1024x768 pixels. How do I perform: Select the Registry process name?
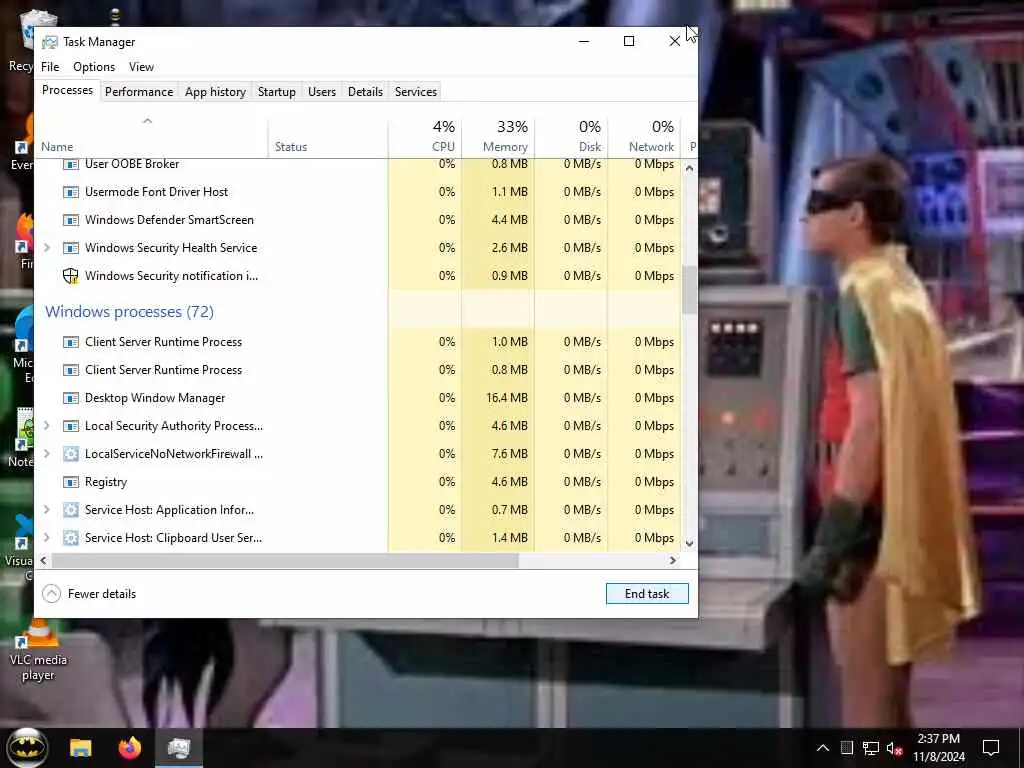(x=106, y=482)
